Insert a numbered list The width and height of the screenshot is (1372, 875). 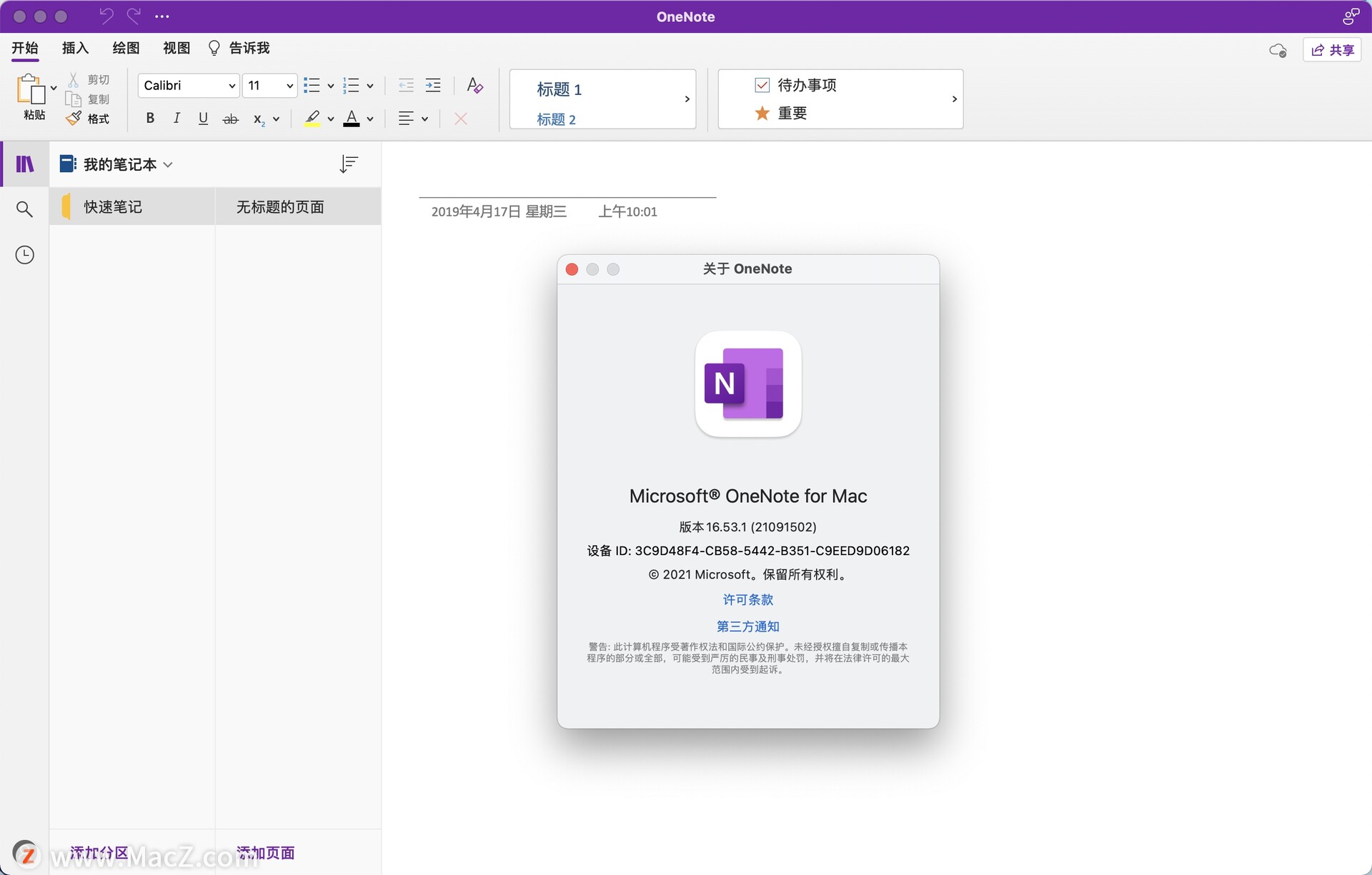coord(351,86)
